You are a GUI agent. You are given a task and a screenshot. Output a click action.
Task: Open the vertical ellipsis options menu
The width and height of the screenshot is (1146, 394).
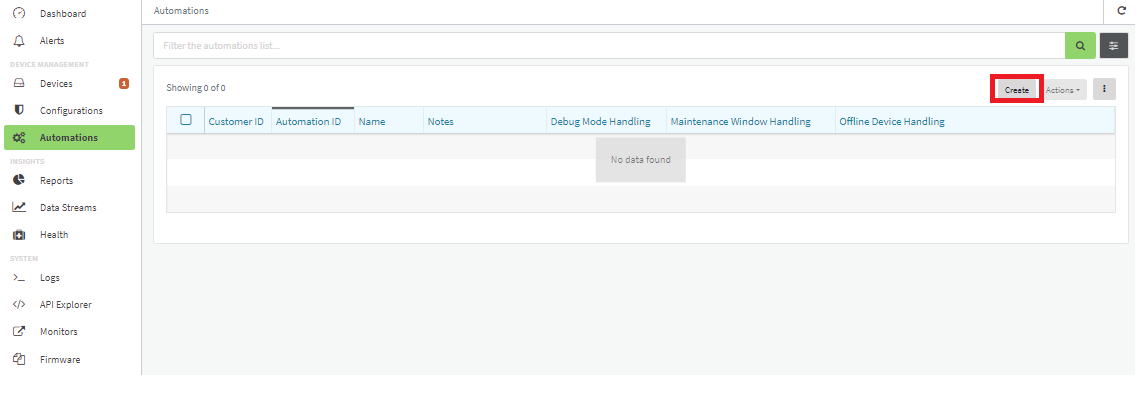[1104, 89]
